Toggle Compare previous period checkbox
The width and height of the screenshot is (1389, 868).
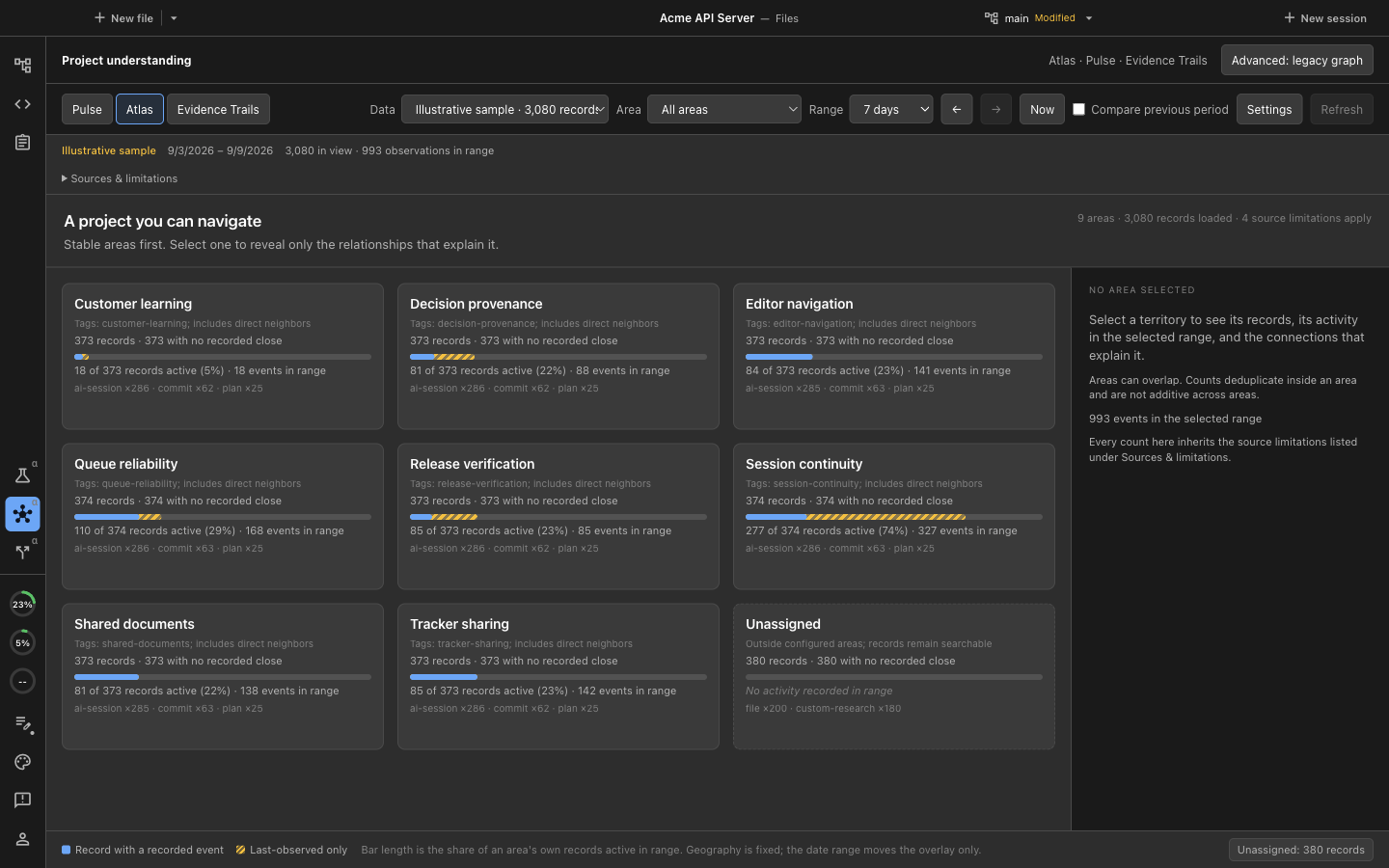pos(1078,110)
